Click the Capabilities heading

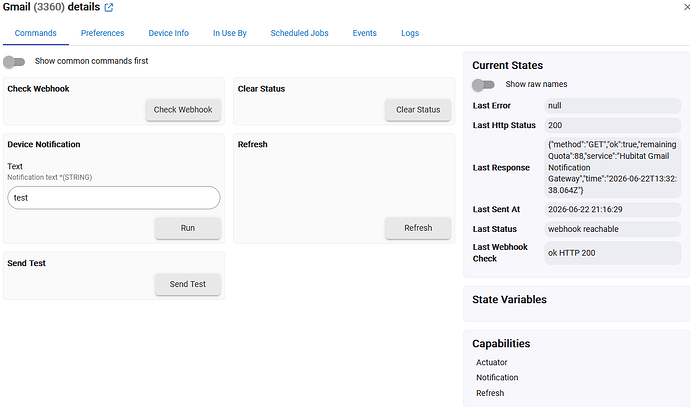[x=501, y=344]
